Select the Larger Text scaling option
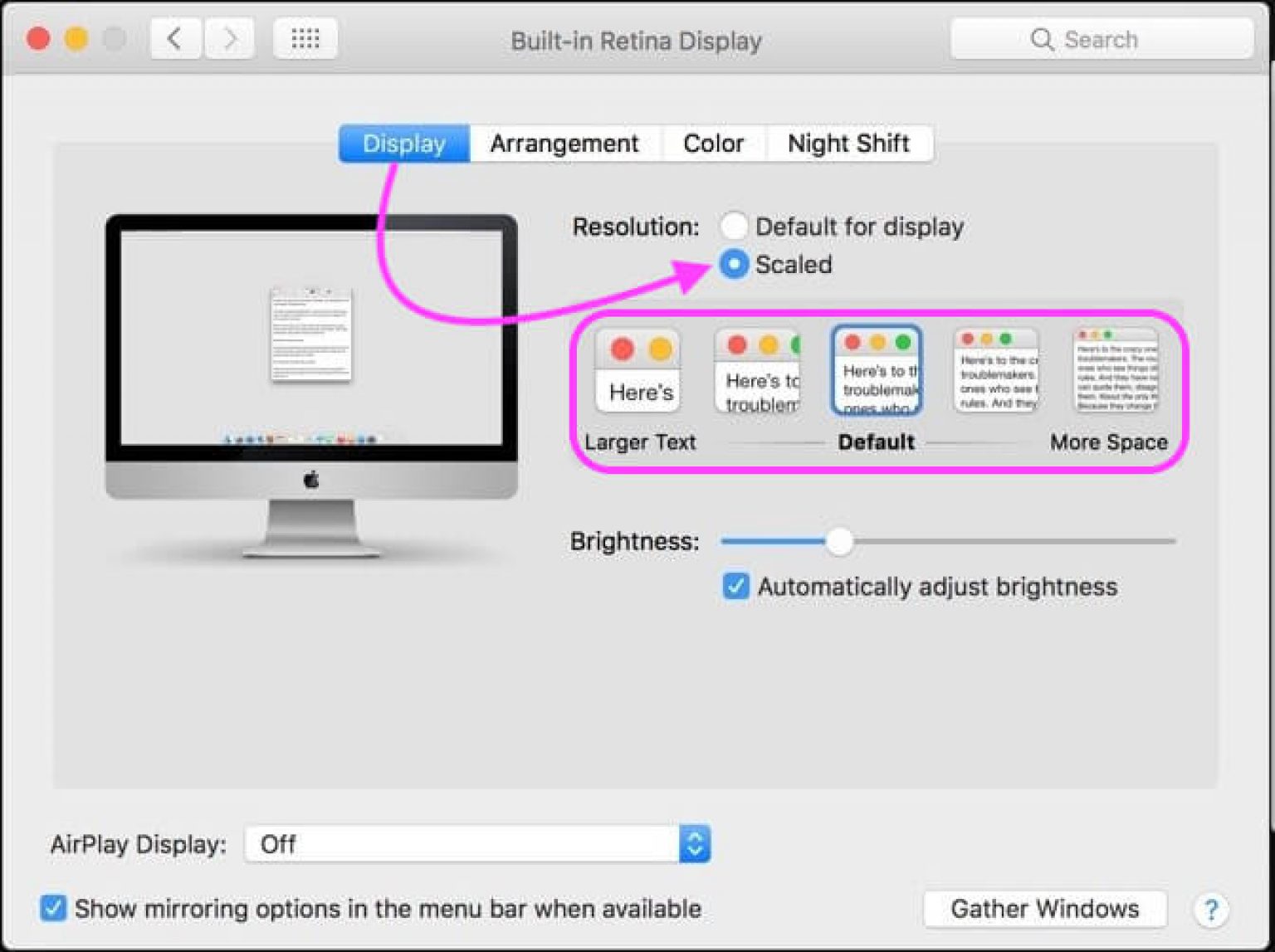This screenshot has width=1275, height=952. point(637,370)
